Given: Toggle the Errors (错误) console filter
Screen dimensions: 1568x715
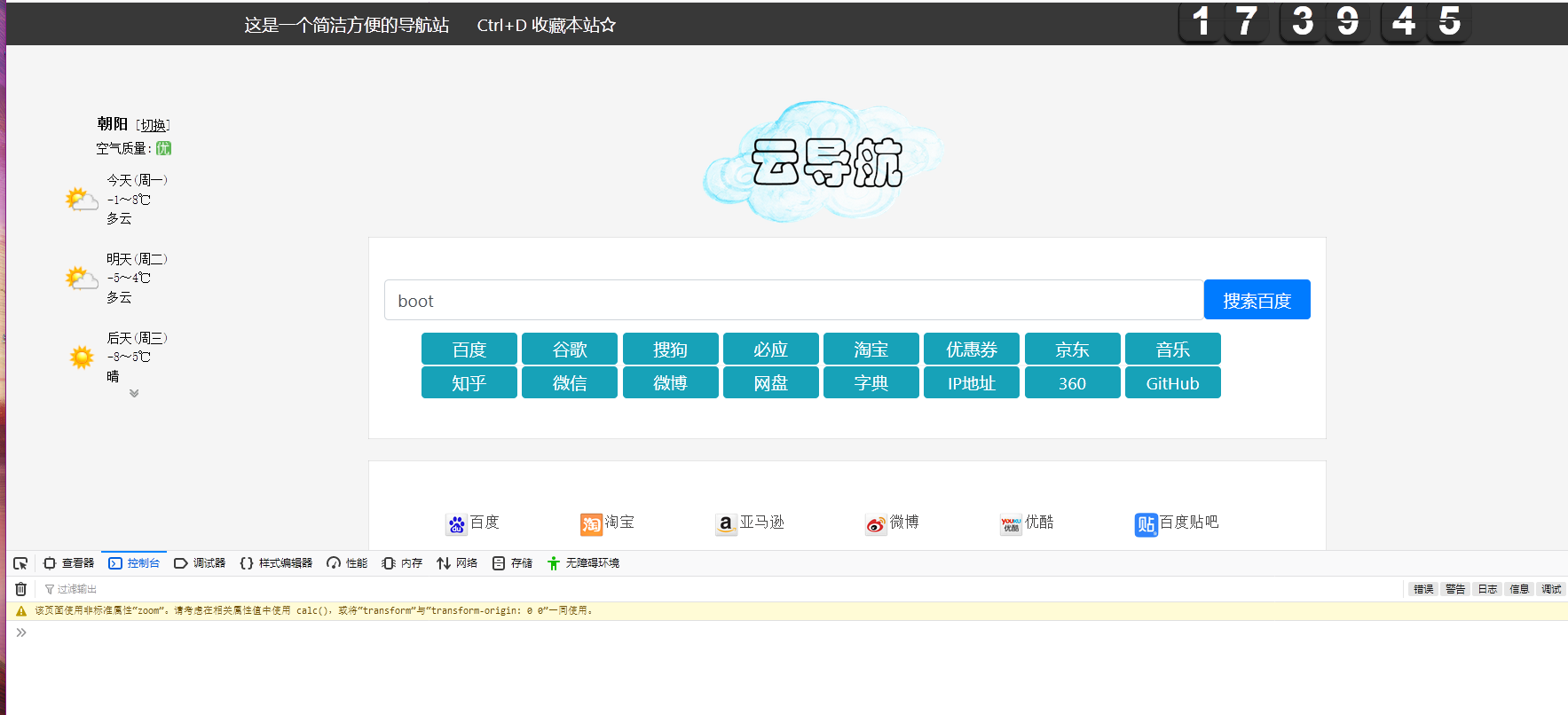Looking at the screenshot, I should pyautogui.click(x=1423, y=589).
